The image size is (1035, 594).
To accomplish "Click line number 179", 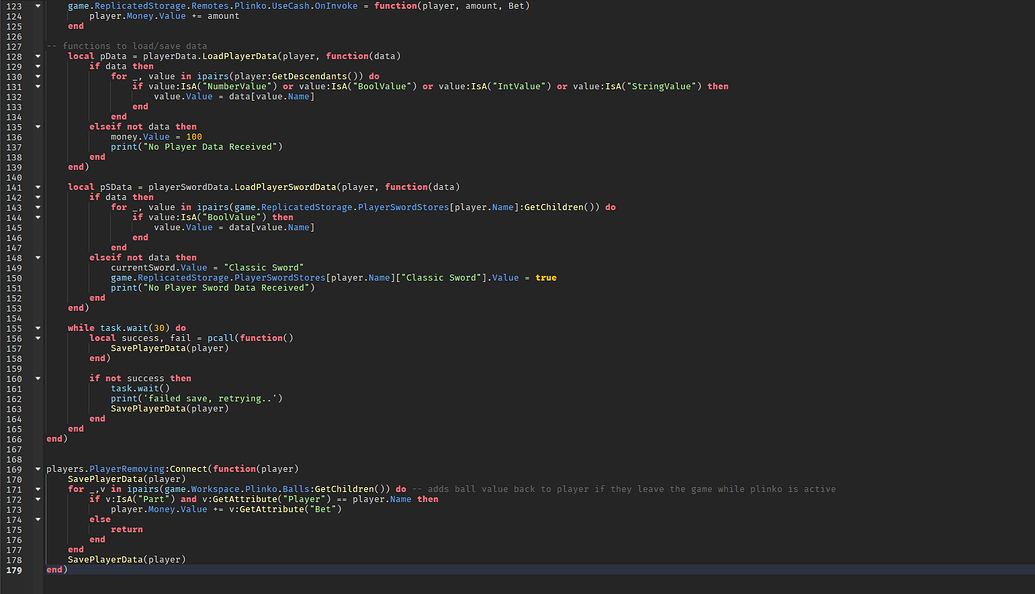I will click(15, 570).
